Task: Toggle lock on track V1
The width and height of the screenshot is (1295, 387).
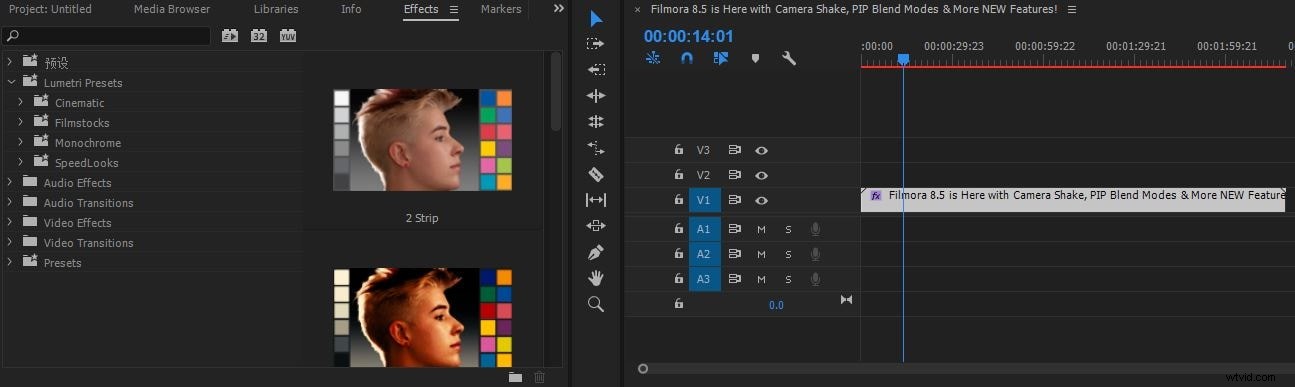Action: [679, 200]
